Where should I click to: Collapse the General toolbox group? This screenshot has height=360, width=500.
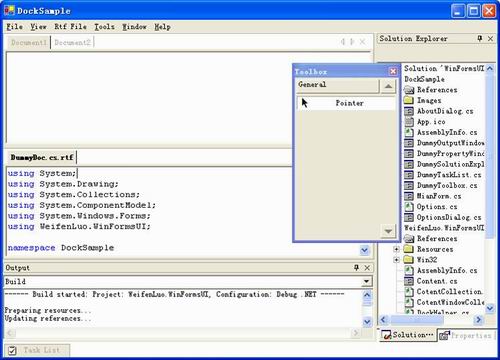pyautogui.click(x=337, y=85)
